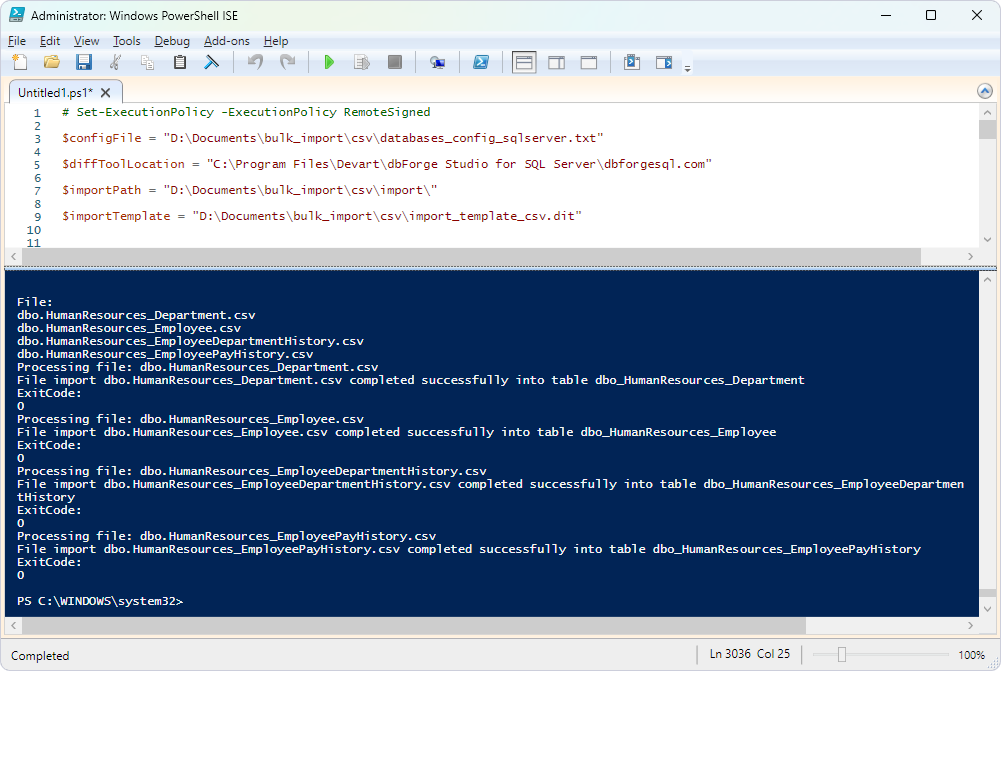Stop operation with the square icon
Image resolution: width=1001 pixels, height=758 pixels.
[x=395, y=63]
